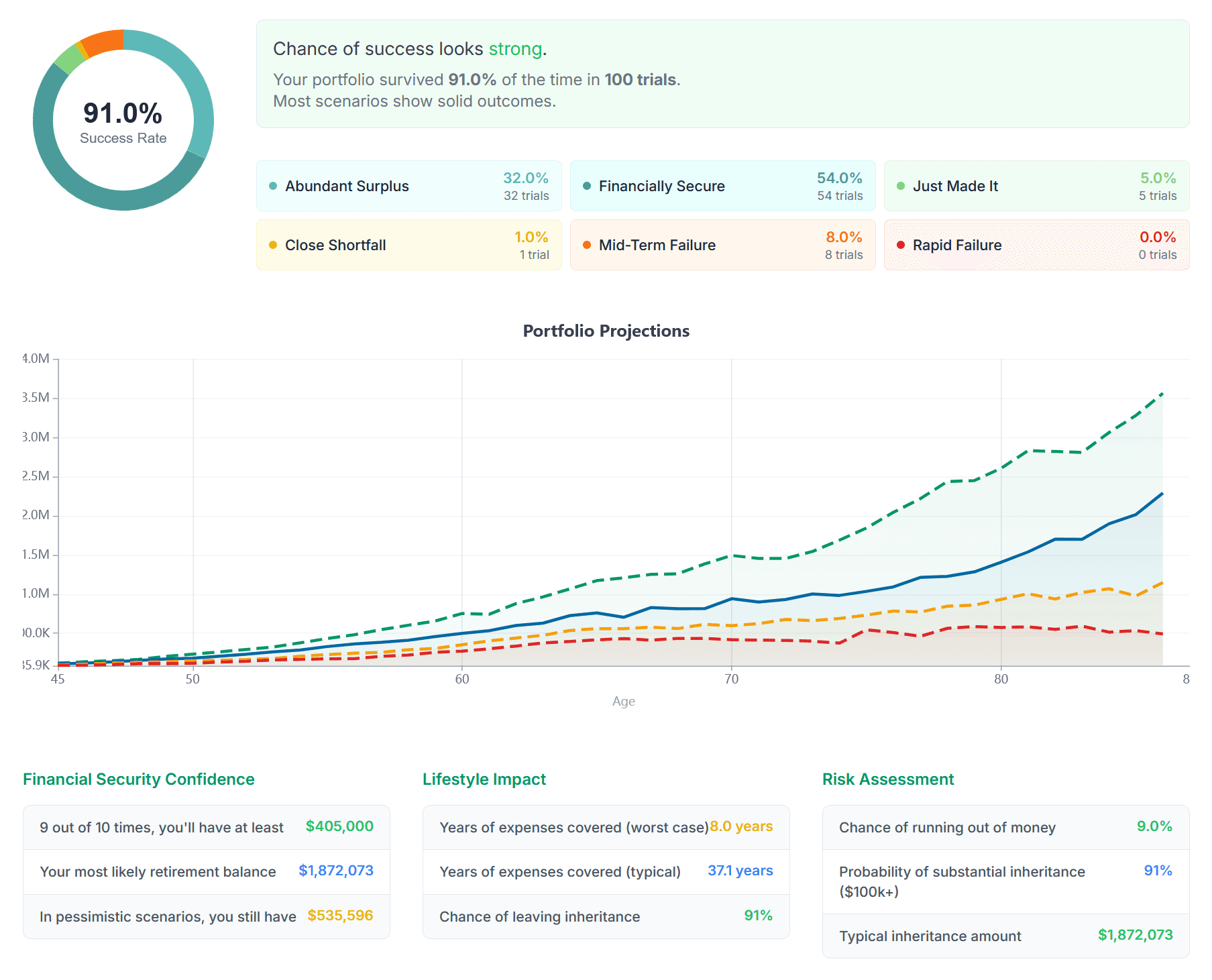Viewport: 1212px width, 980px height.
Task: Choose the Rapid Failure outcome card
Action: click(x=1036, y=245)
